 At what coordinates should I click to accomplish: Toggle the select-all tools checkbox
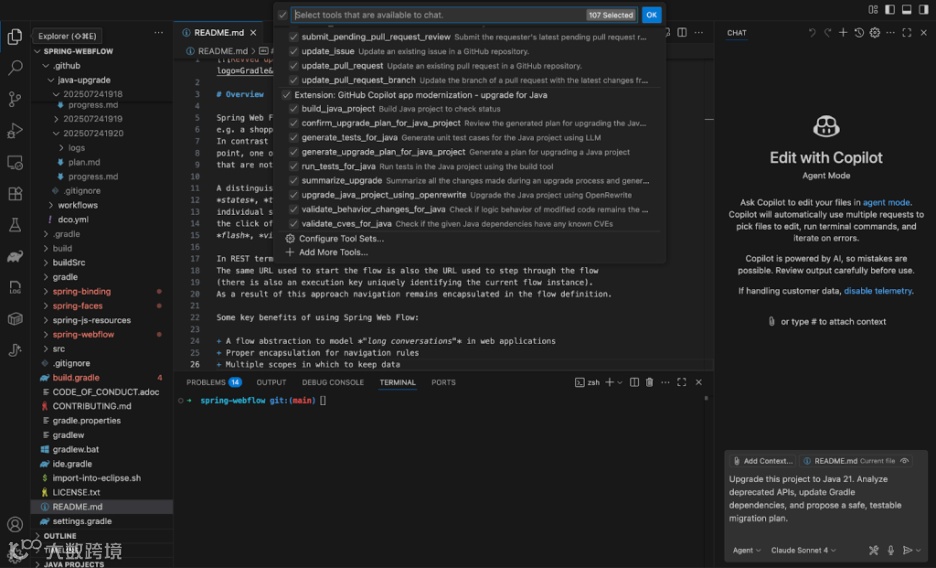[x=282, y=15]
